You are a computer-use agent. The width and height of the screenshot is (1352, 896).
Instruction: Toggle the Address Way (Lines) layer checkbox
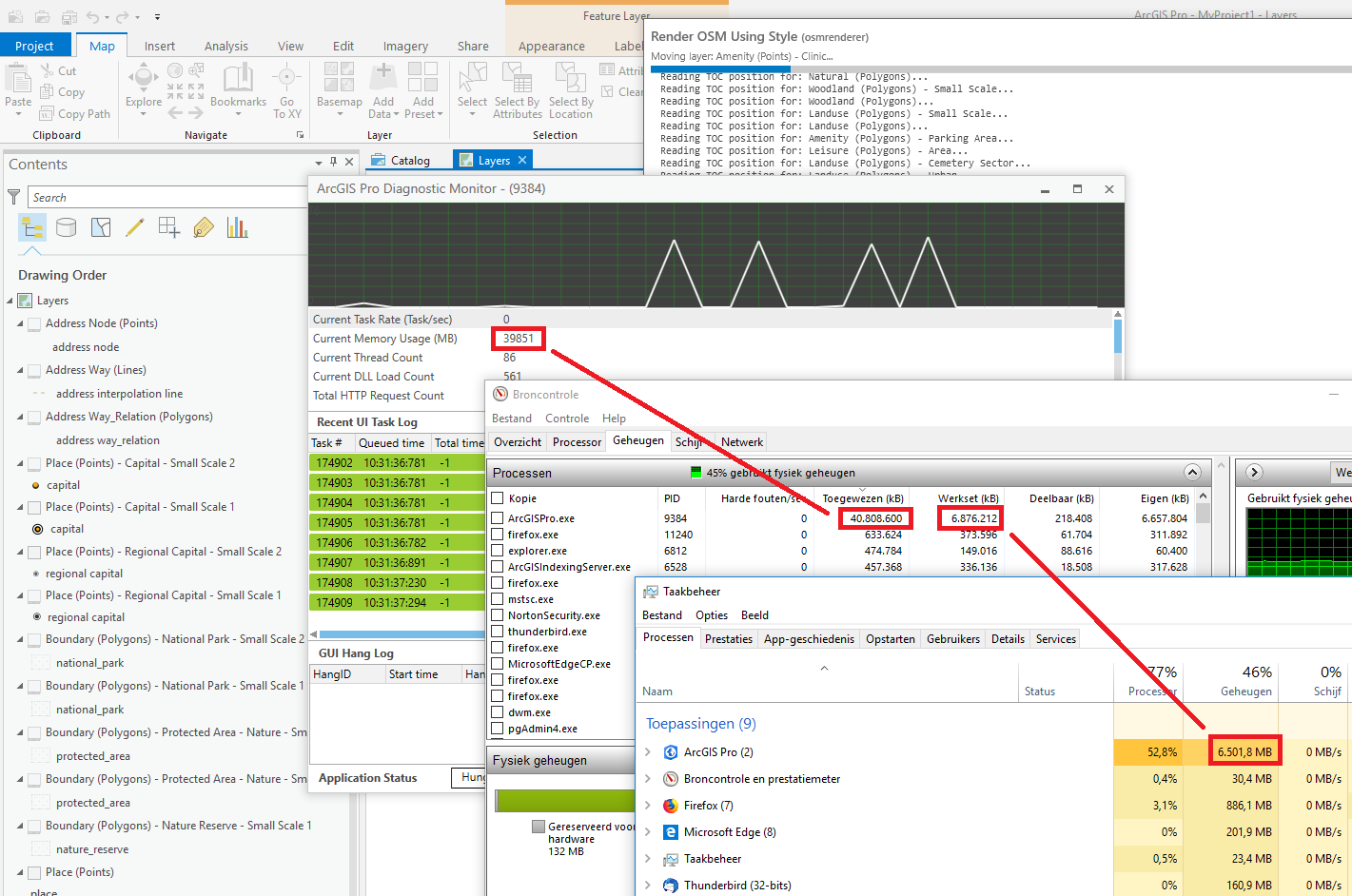tap(34, 371)
